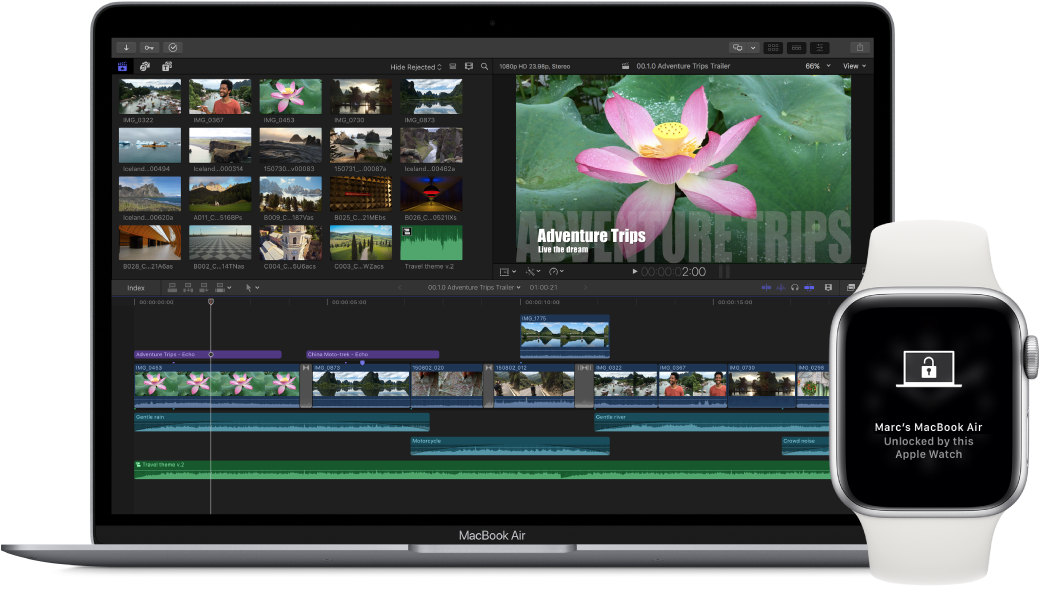Open the Photos and Audio sidebar icon
This screenshot has width=1044, height=592.
pyautogui.click(x=143, y=65)
